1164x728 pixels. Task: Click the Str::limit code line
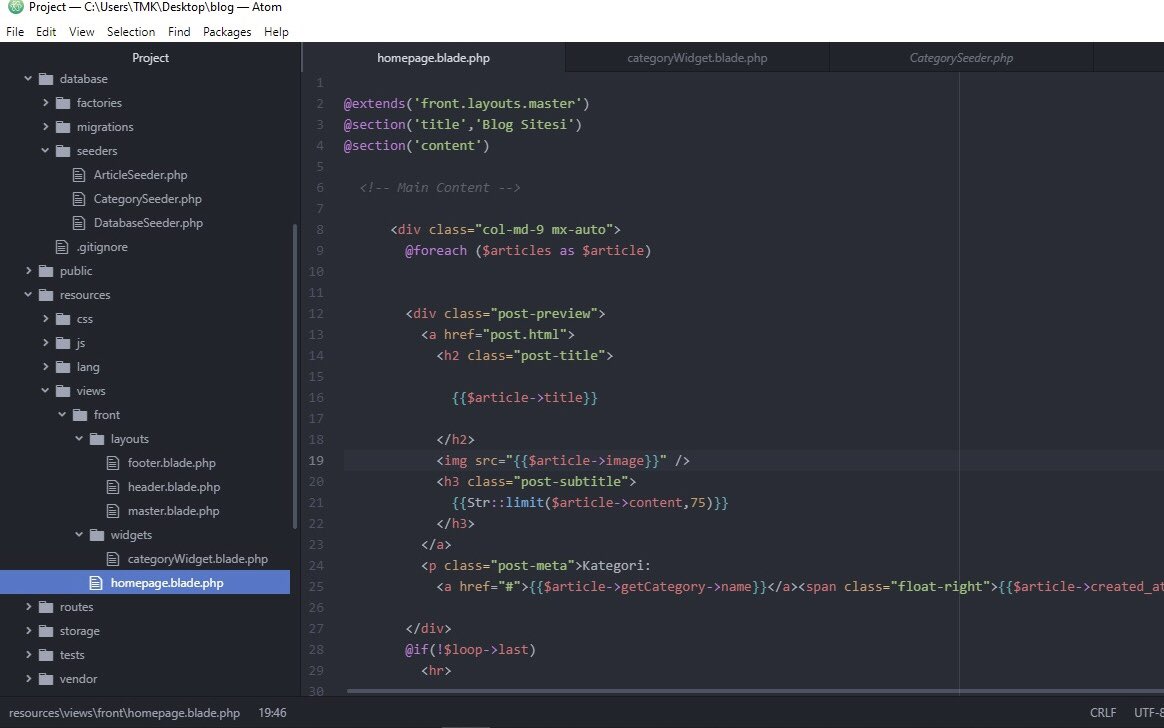tap(590, 502)
